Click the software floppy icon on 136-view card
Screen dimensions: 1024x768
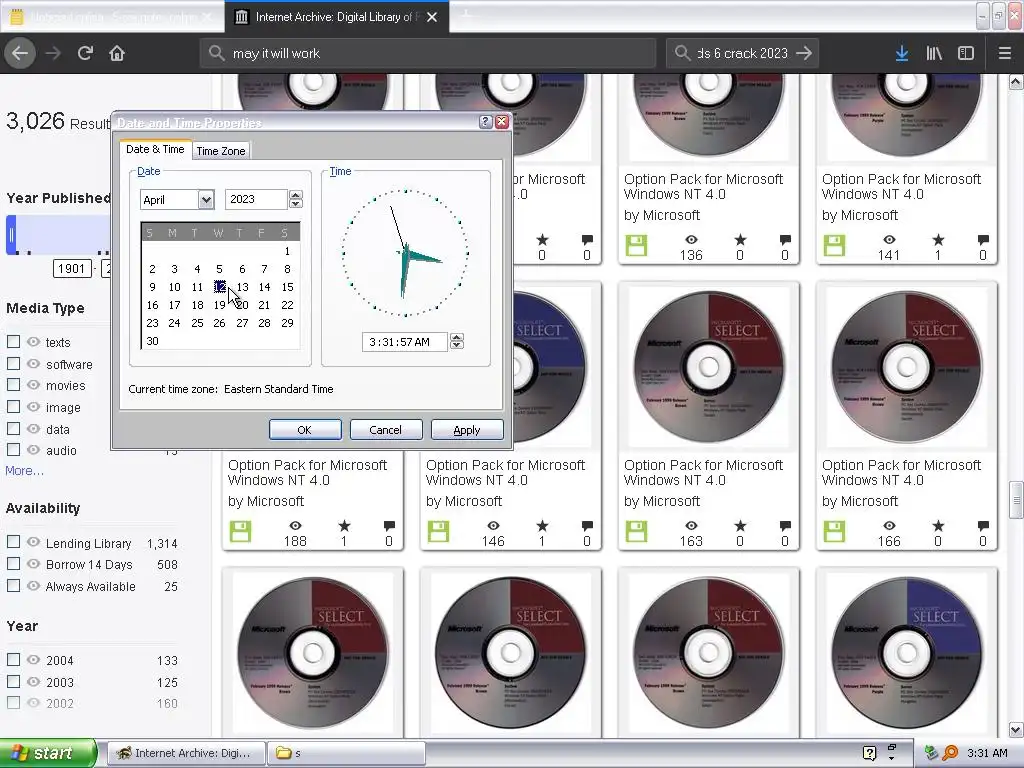click(636, 246)
